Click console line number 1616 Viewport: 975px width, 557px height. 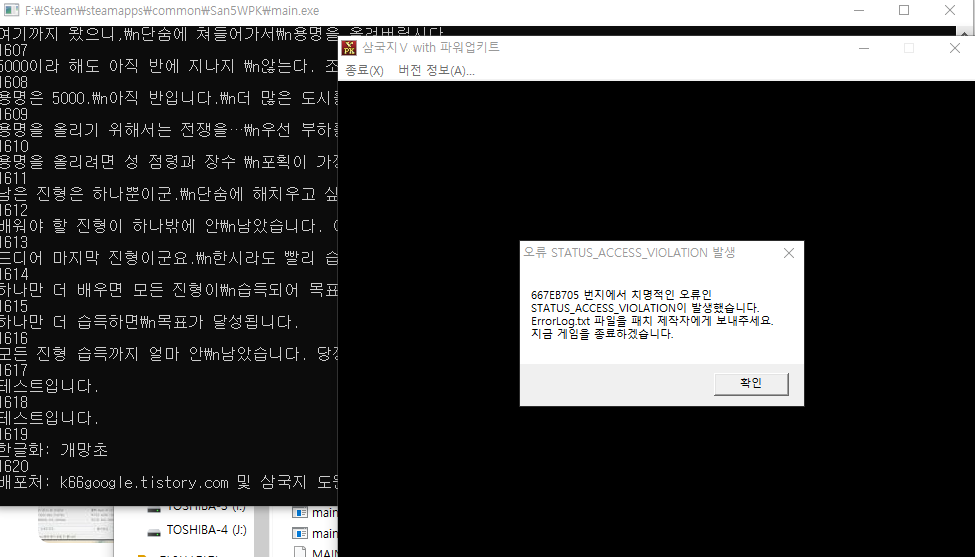[x=14, y=338]
